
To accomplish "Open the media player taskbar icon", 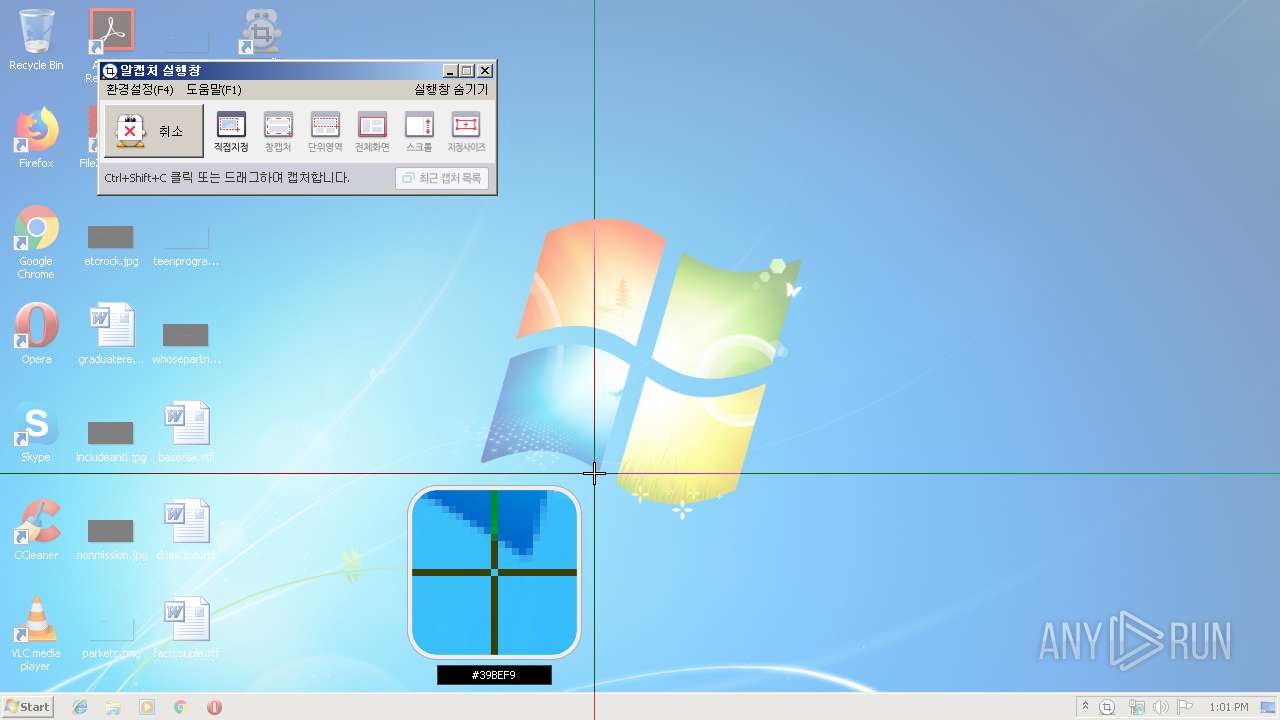I will click(147, 707).
